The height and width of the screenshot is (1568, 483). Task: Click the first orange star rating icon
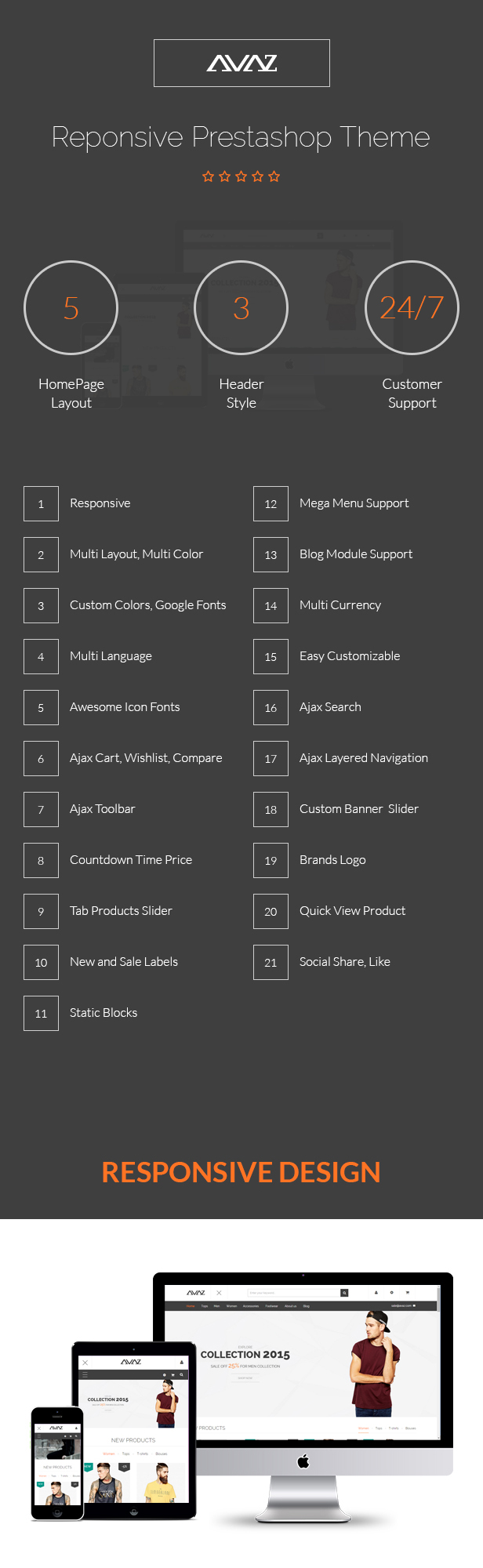click(x=208, y=176)
